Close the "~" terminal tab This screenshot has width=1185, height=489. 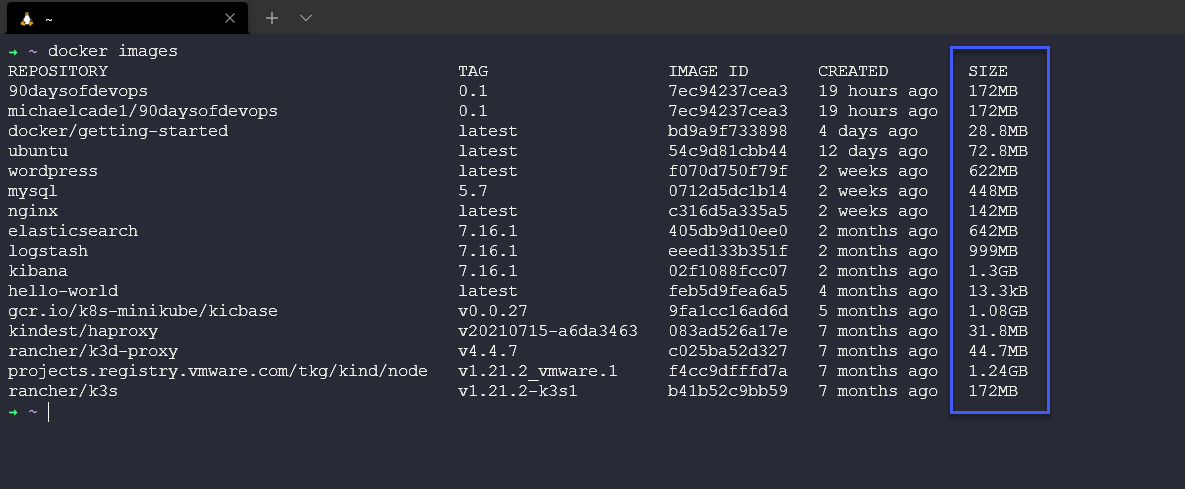pos(230,18)
